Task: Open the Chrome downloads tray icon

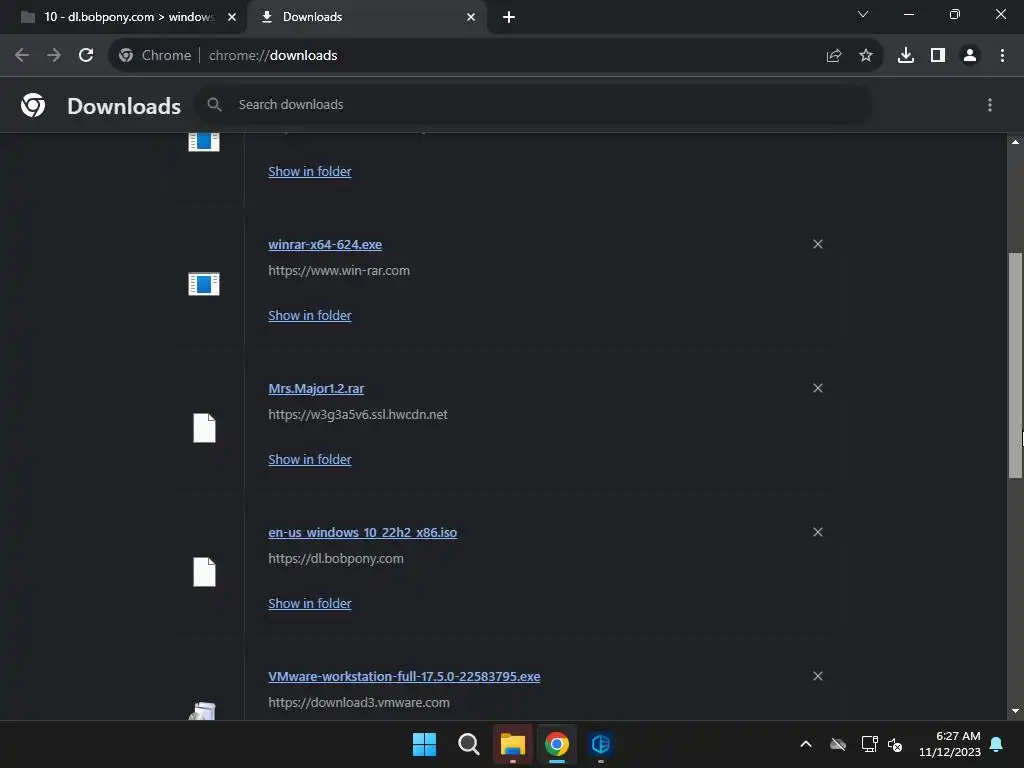Action: [x=906, y=56]
